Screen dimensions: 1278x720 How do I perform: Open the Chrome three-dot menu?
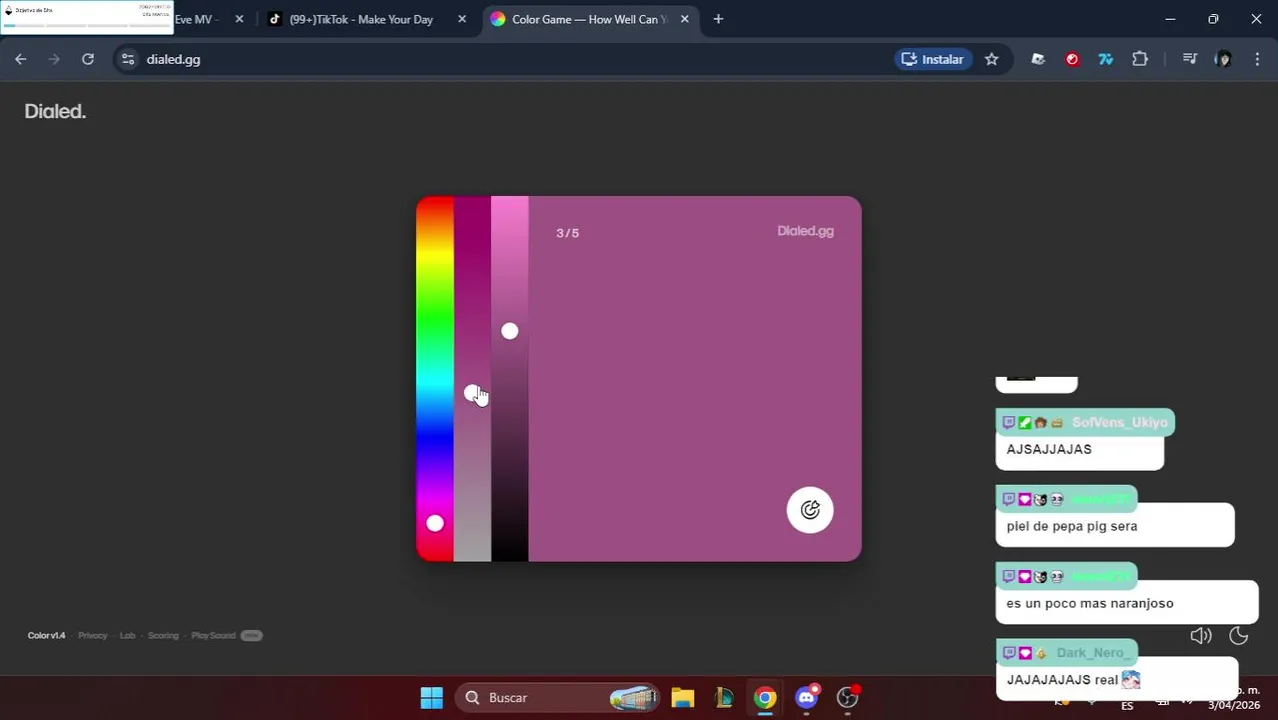1257,59
